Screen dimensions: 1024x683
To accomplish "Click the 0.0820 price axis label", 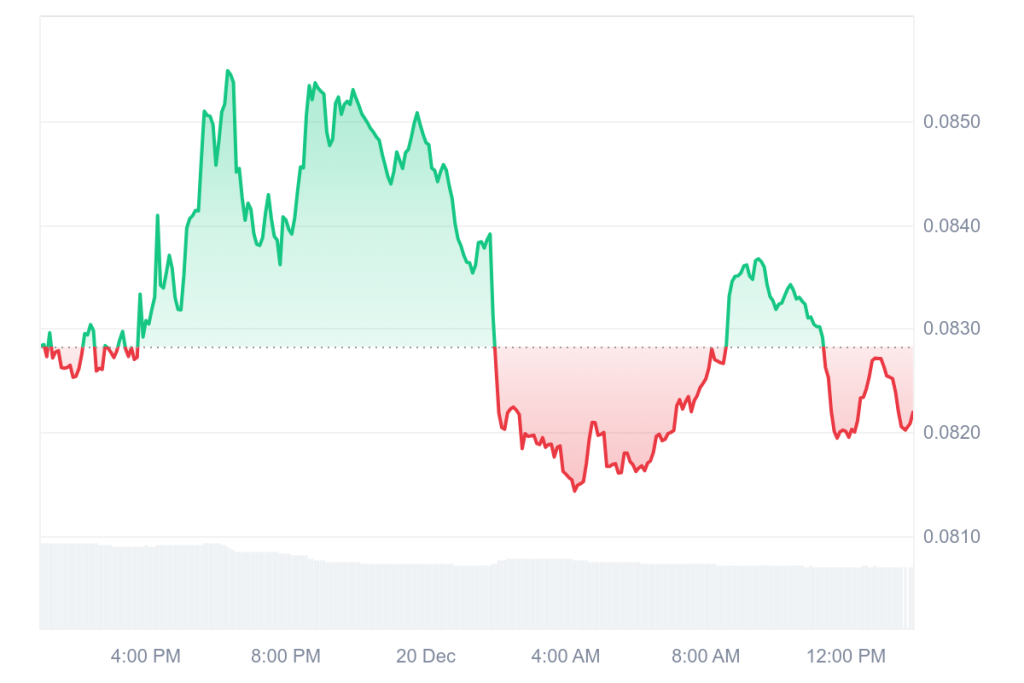I will (952, 433).
